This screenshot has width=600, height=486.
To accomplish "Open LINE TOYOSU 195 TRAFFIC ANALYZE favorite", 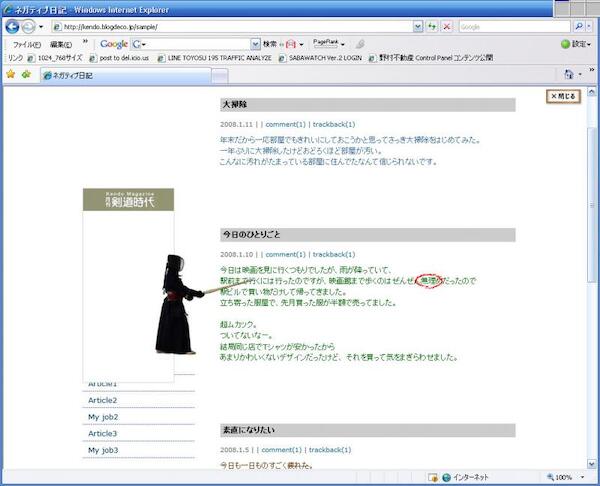I will (x=215, y=58).
